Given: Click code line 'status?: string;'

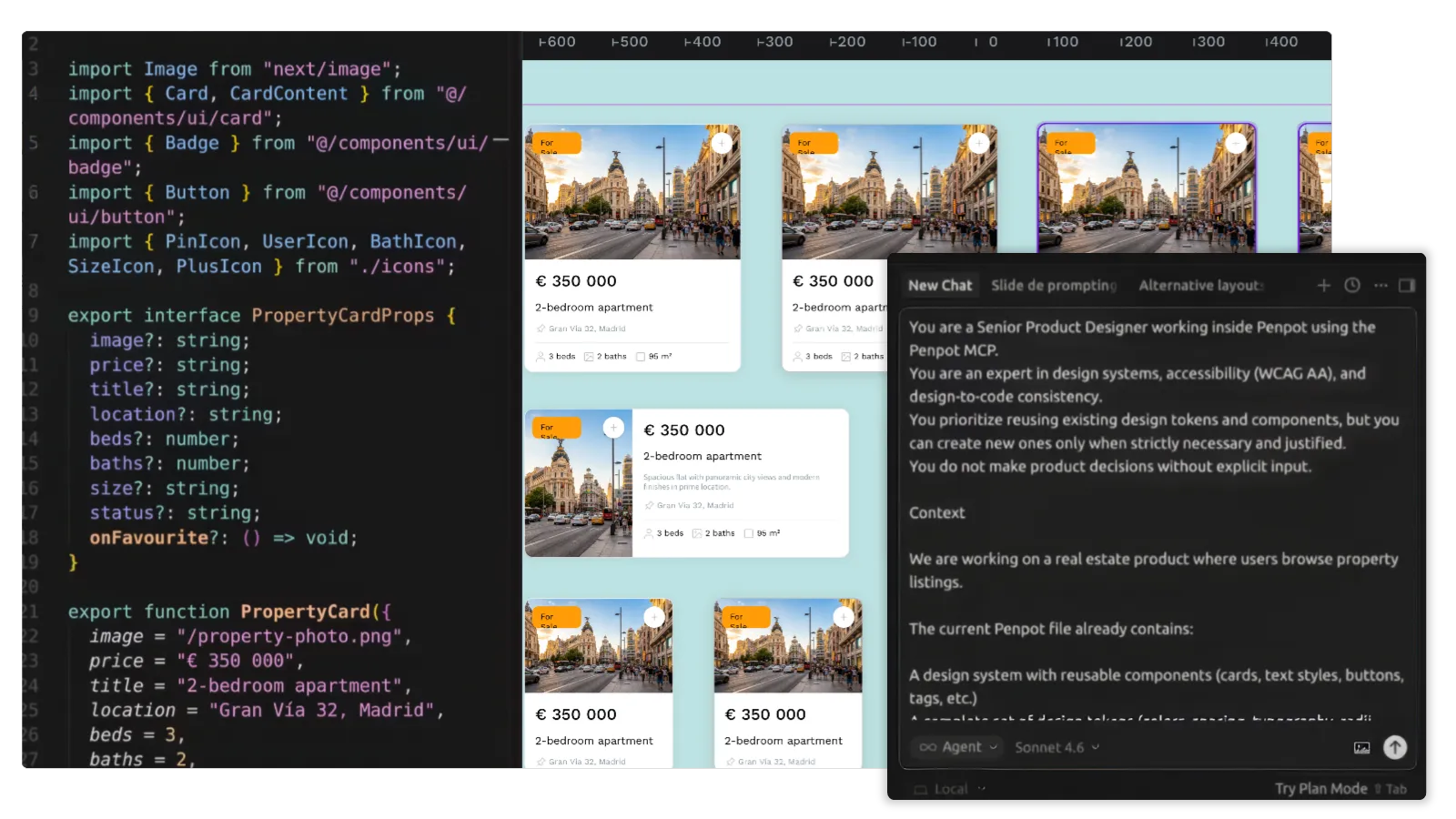Looking at the screenshot, I should (175, 513).
